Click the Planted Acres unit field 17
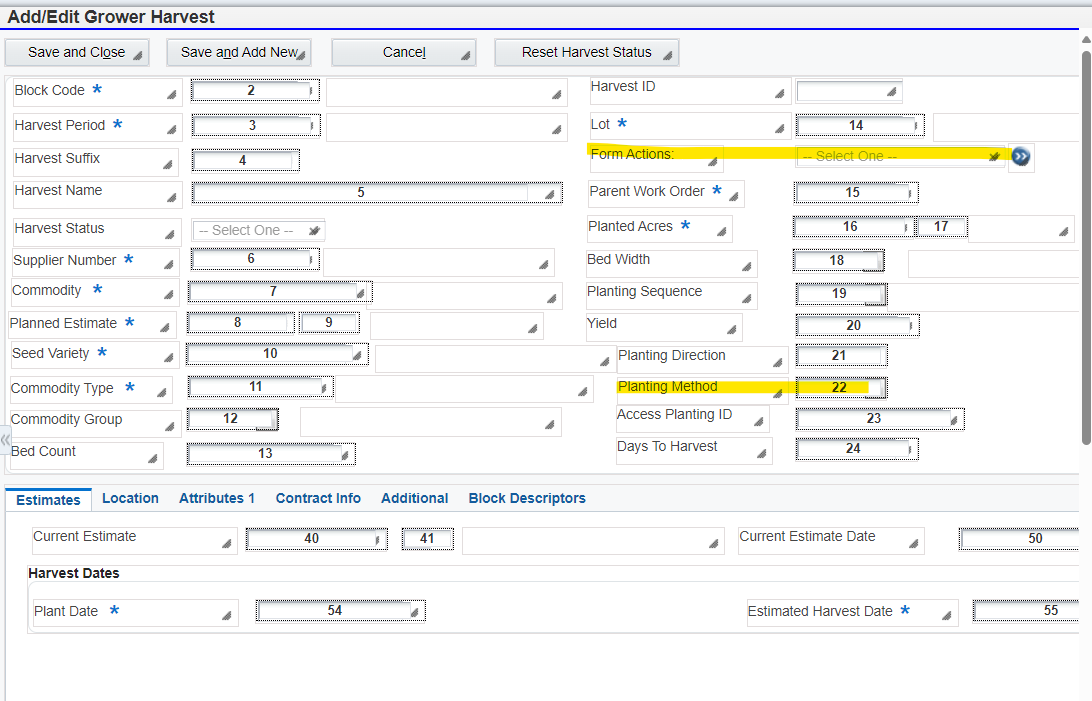Screen dimensions: 1092x701 [x=942, y=227]
